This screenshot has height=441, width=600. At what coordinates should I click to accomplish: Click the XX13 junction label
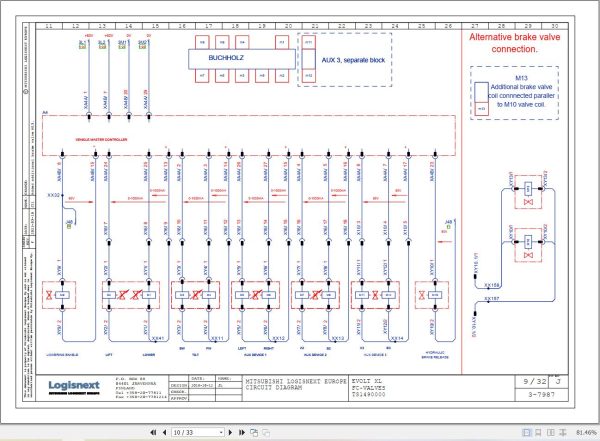[x=338, y=338]
